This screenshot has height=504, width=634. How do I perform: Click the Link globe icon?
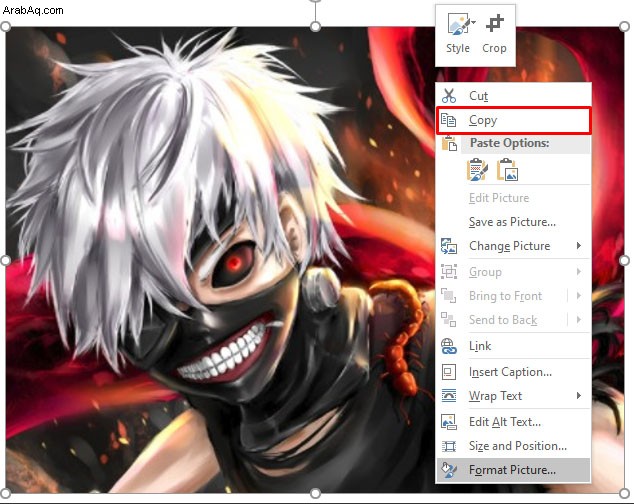click(449, 346)
